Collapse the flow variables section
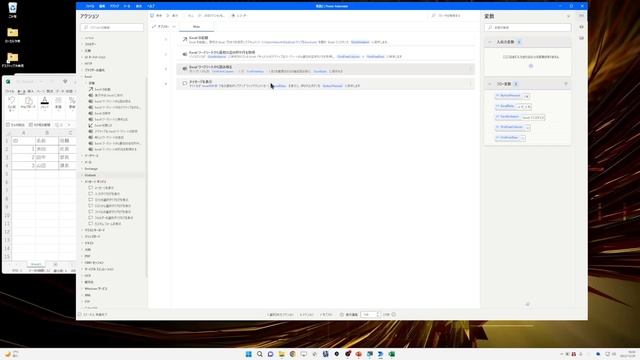This screenshot has width=640, height=360. point(490,84)
